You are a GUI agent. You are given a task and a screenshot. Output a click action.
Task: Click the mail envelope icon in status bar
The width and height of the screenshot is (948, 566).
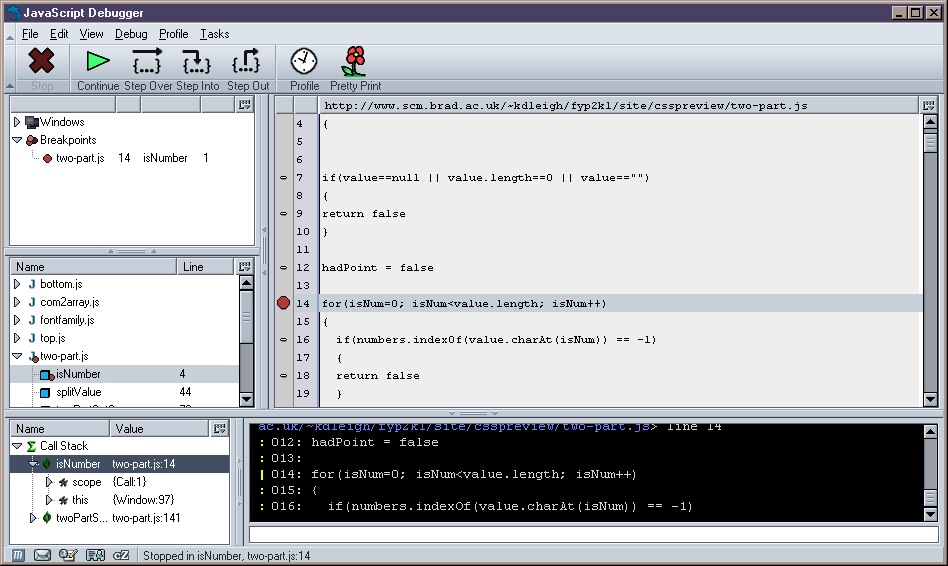(43, 555)
